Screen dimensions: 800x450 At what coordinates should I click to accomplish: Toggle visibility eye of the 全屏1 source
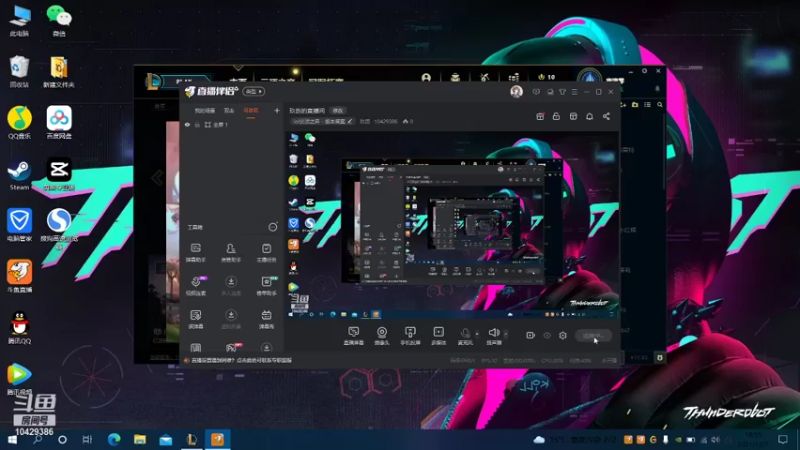187,124
